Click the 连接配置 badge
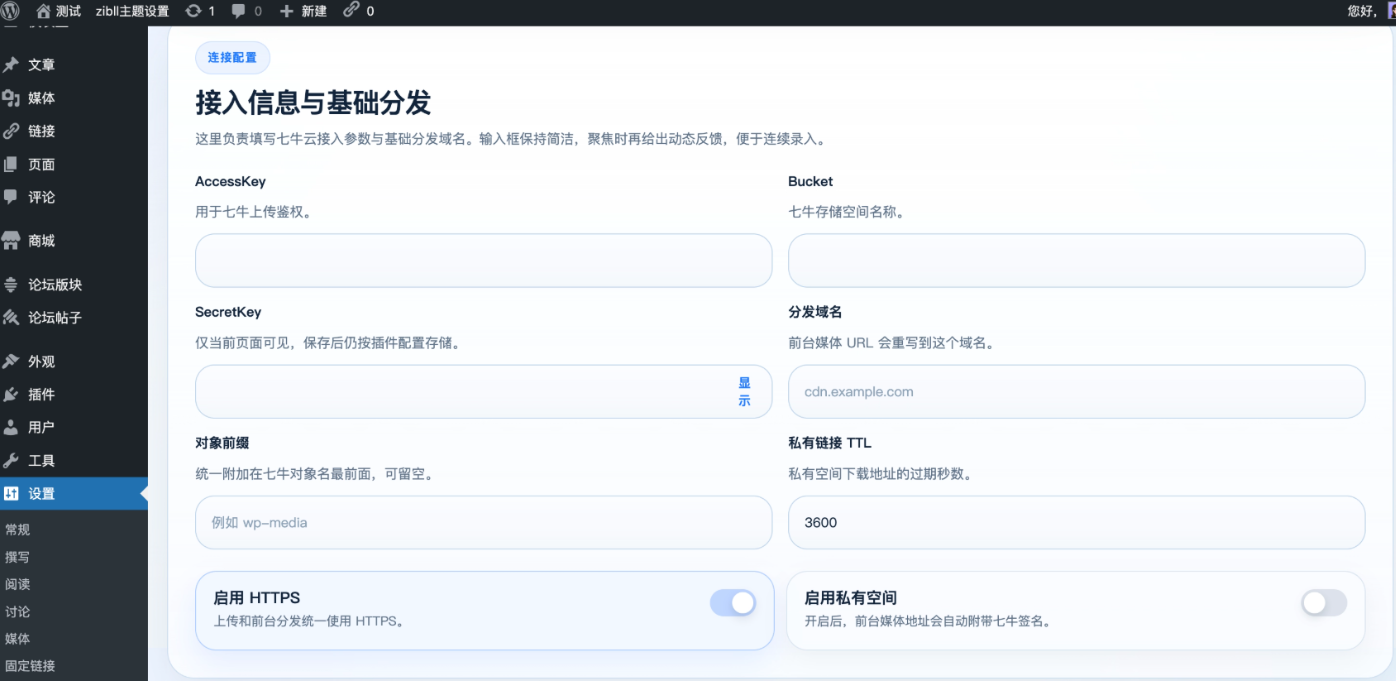The height and width of the screenshot is (681, 1396). pyautogui.click(x=232, y=58)
